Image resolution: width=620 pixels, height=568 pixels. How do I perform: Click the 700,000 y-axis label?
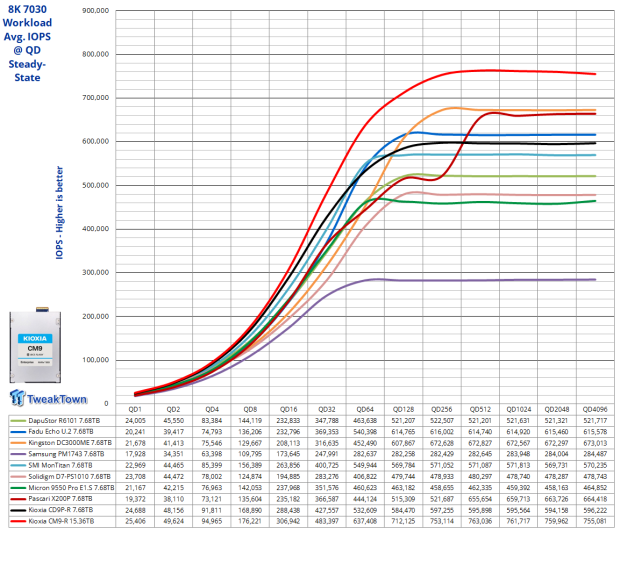click(95, 98)
